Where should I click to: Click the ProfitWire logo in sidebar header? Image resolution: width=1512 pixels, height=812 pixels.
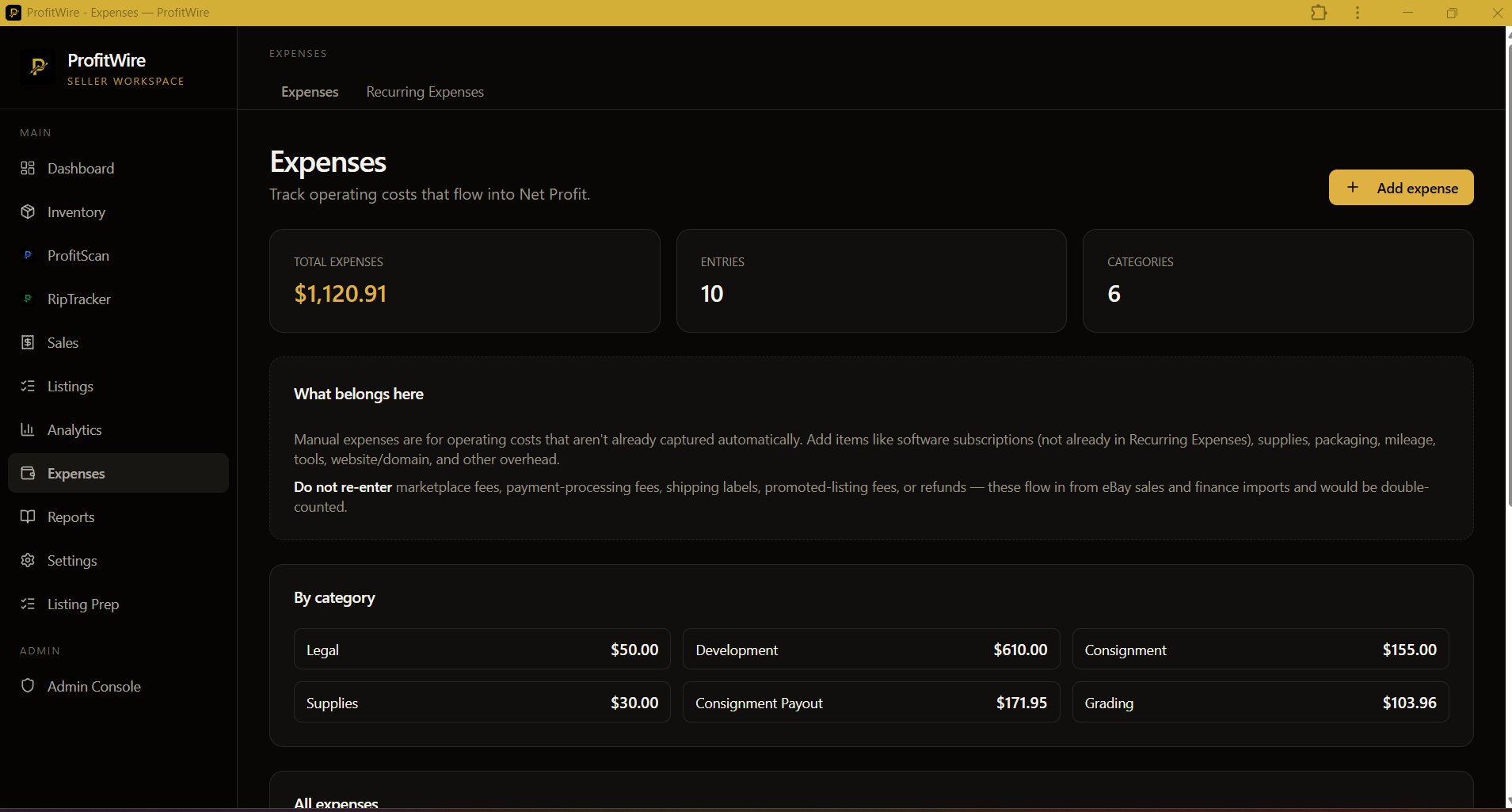[38, 67]
